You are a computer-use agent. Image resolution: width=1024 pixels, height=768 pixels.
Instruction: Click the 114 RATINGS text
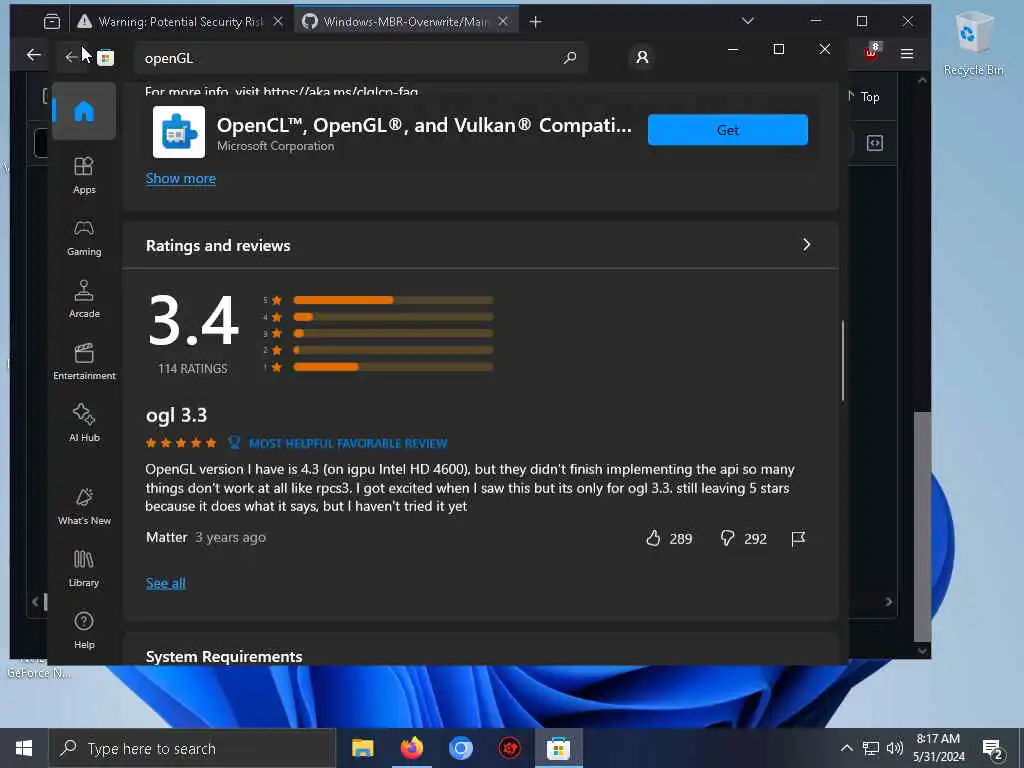click(193, 368)
